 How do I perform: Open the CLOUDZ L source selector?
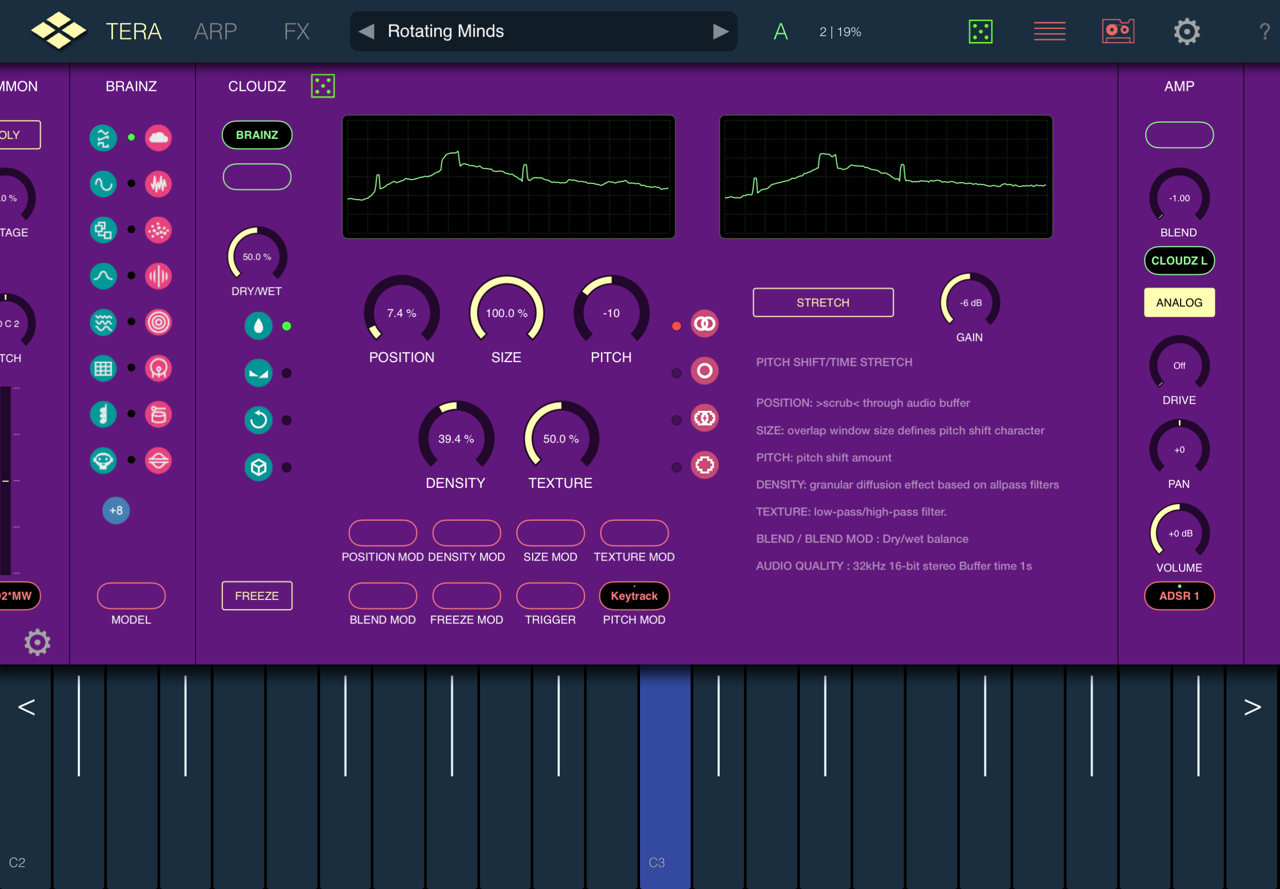coord(1179,261)
